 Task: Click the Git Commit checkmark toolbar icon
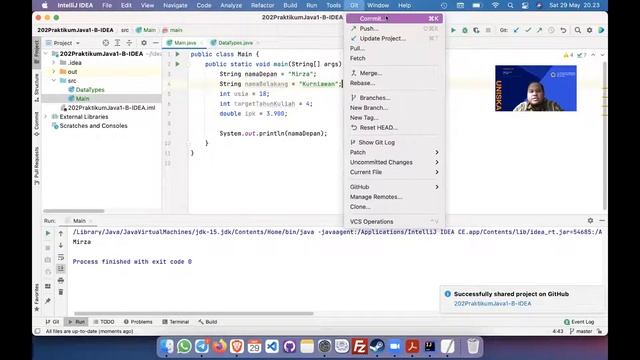(528, 30)
